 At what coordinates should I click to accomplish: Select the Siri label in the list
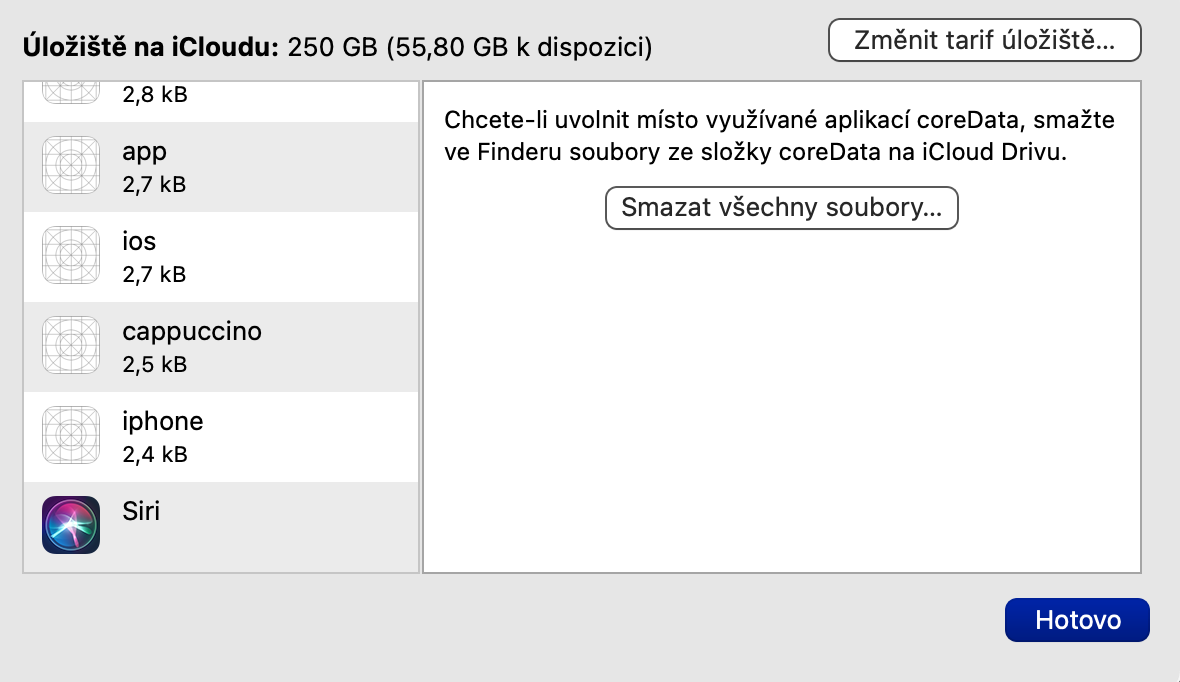[141, 511]
